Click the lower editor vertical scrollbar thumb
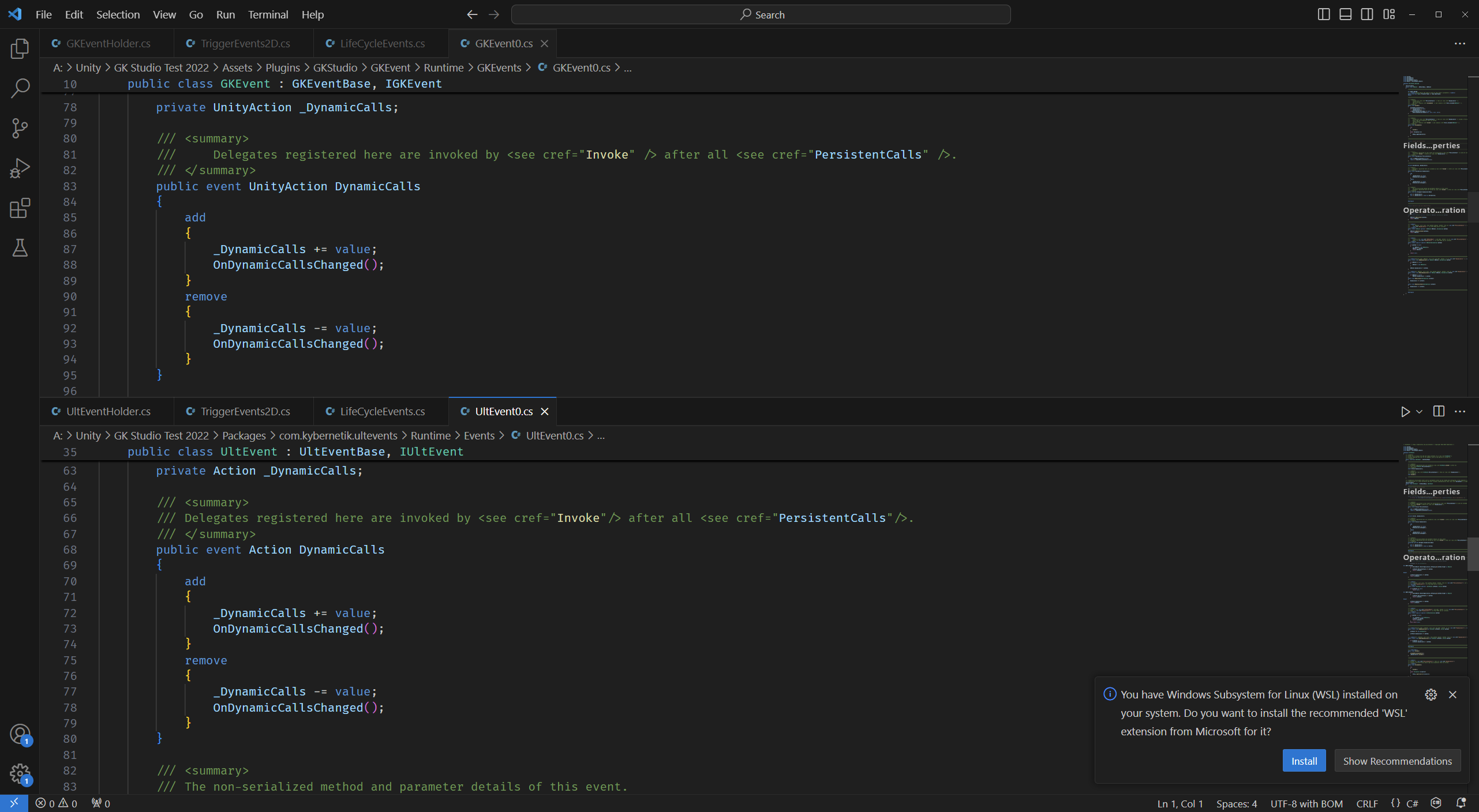1479x812 pixels. (1473, 554)
